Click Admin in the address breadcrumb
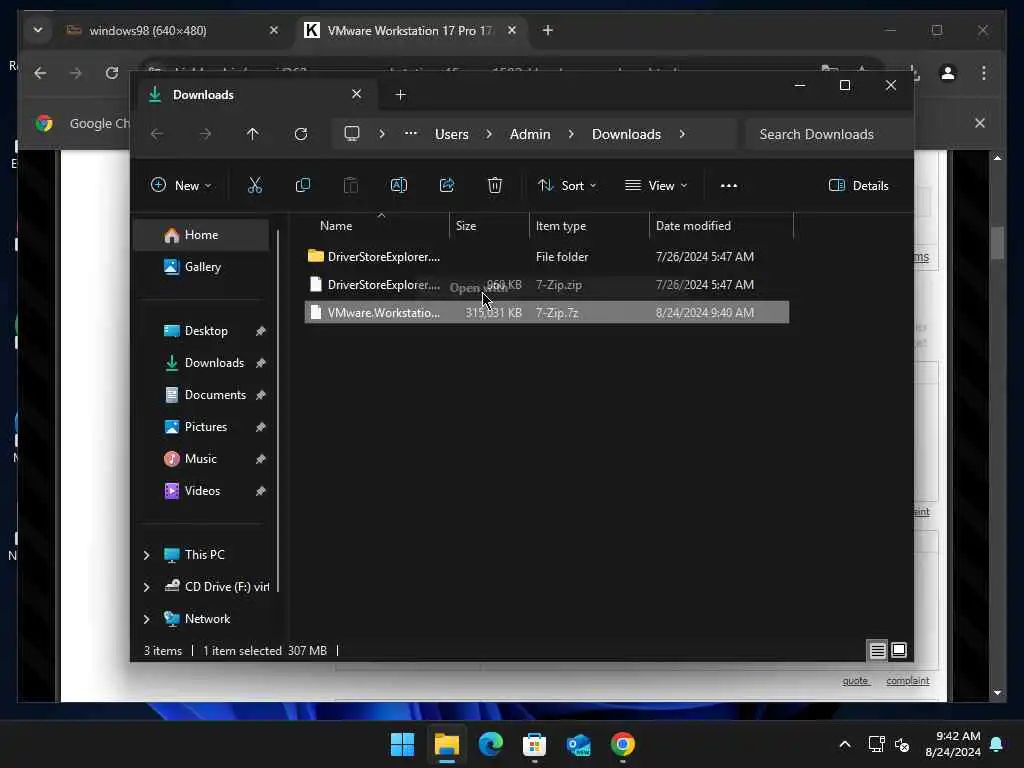This screenshot has height=768, width=1024. click(x=530, y=134)
